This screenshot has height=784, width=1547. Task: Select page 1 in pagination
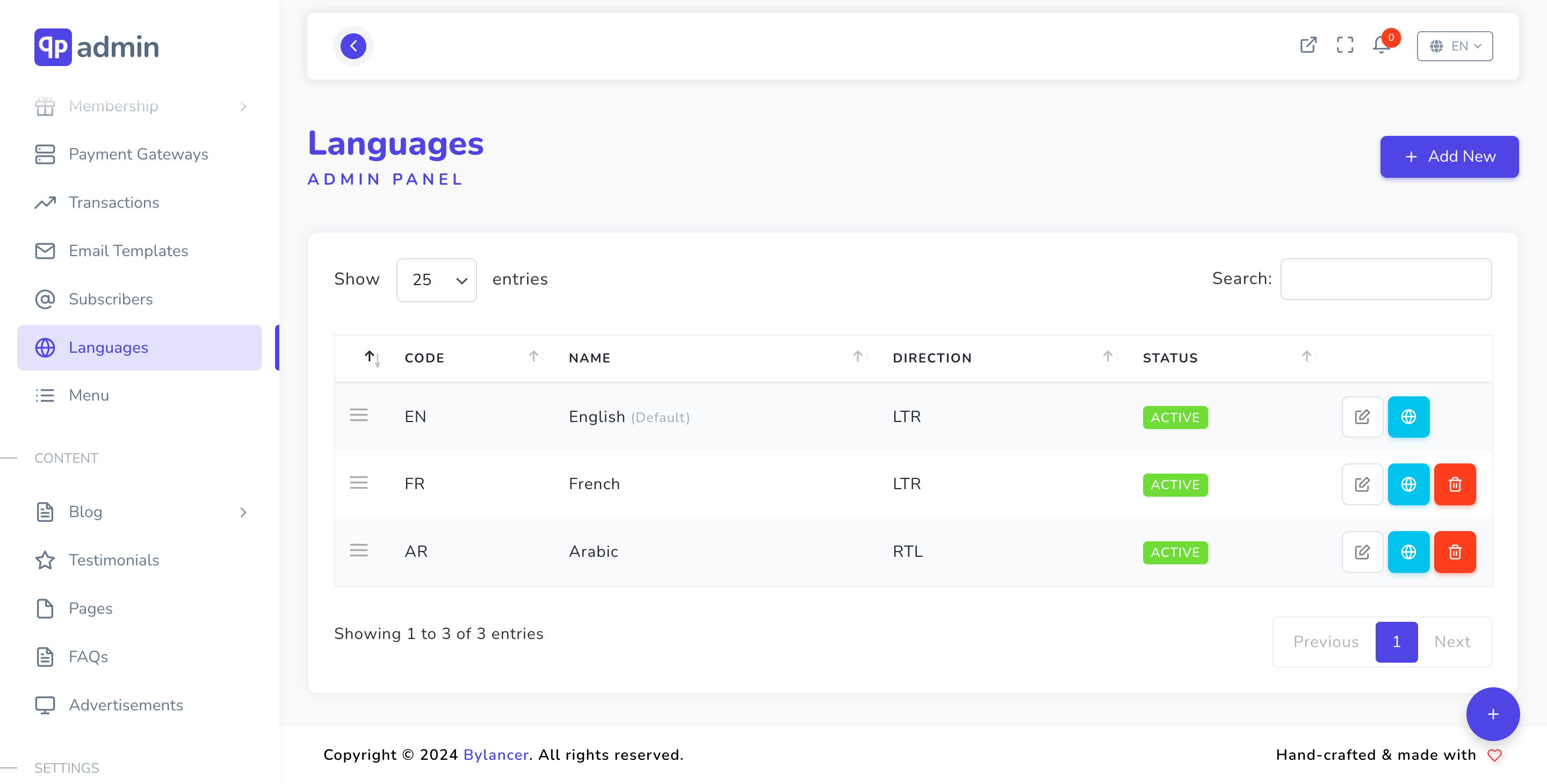click(x=1396, y=642)
